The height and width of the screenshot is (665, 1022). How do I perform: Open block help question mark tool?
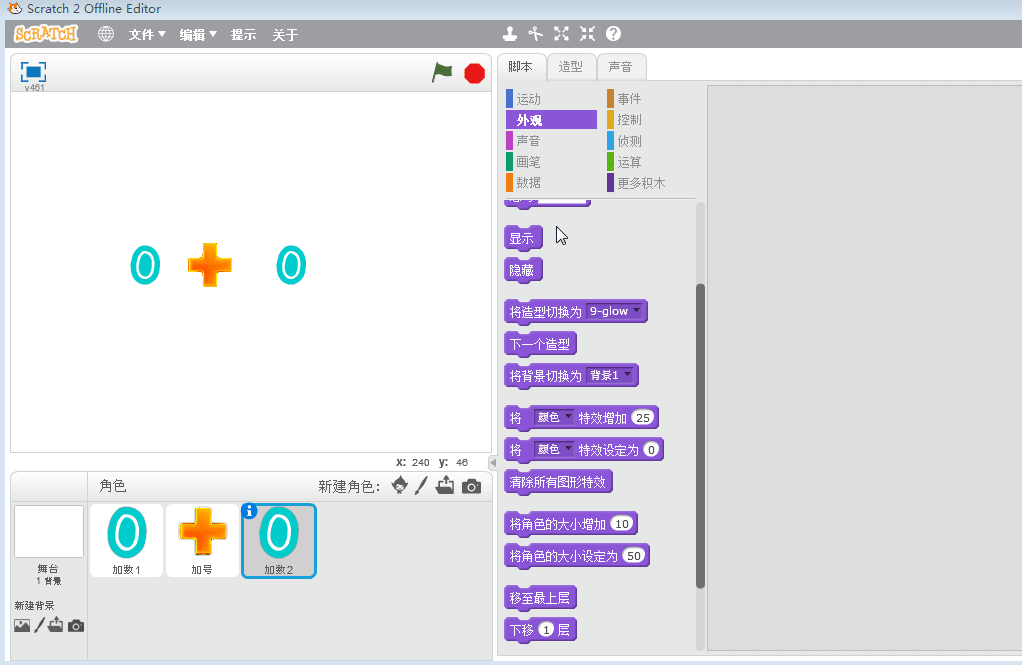(x=613, y=34)
